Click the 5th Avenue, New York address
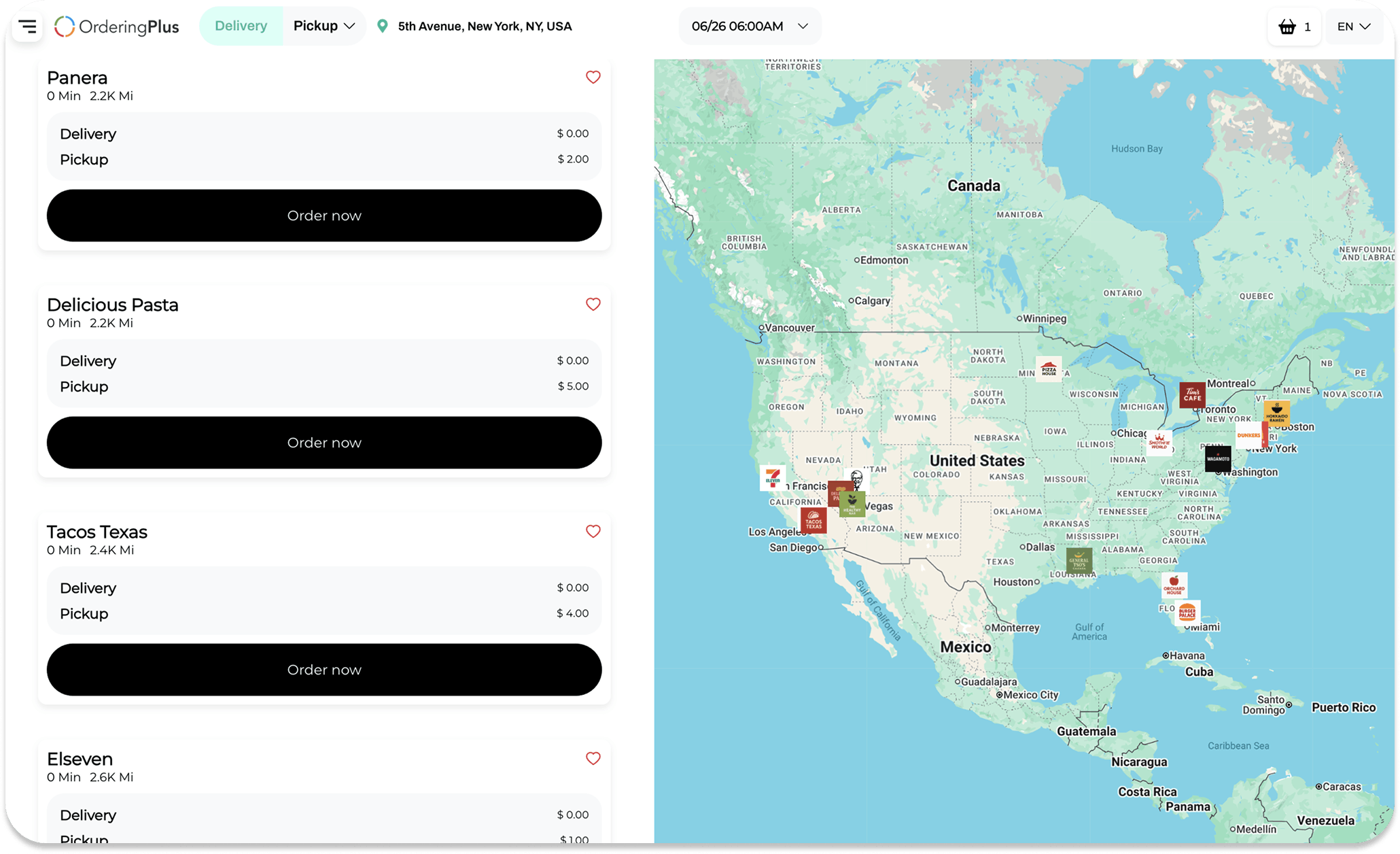Image resolution: width=1400 pixels, height=854 pixels. [x=485, y=27]
